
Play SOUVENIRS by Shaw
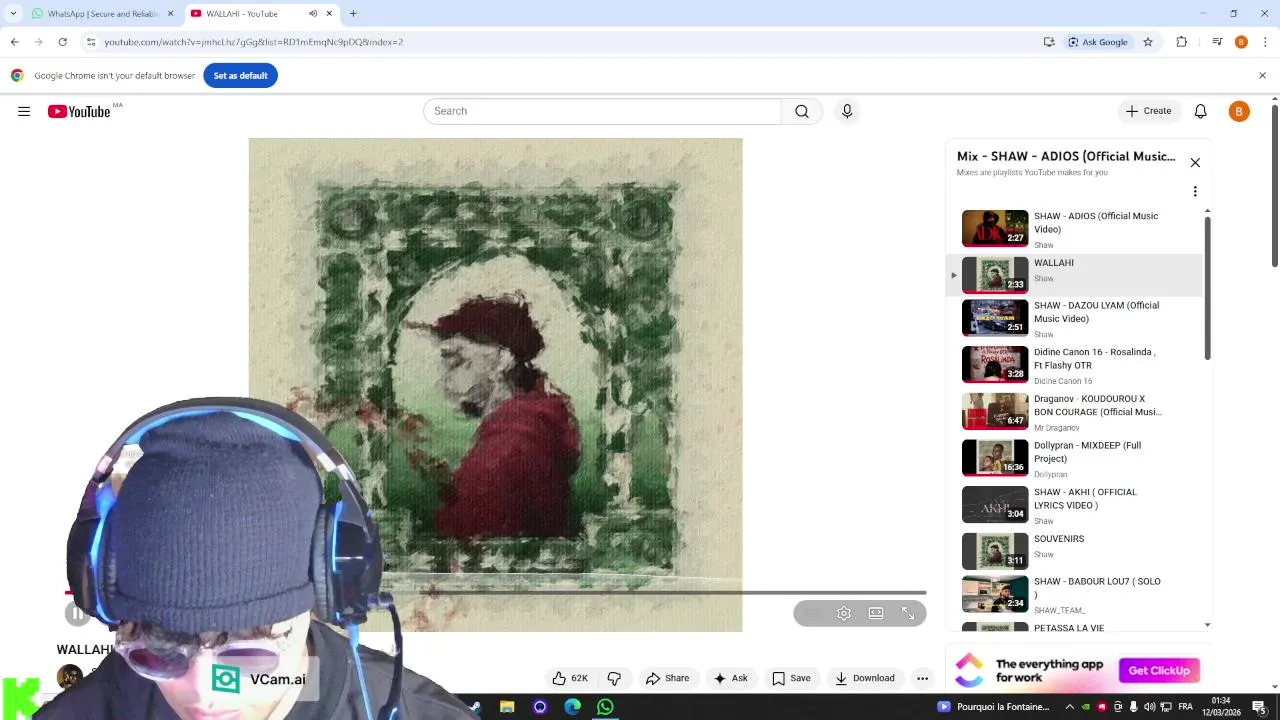point(1075,551)
